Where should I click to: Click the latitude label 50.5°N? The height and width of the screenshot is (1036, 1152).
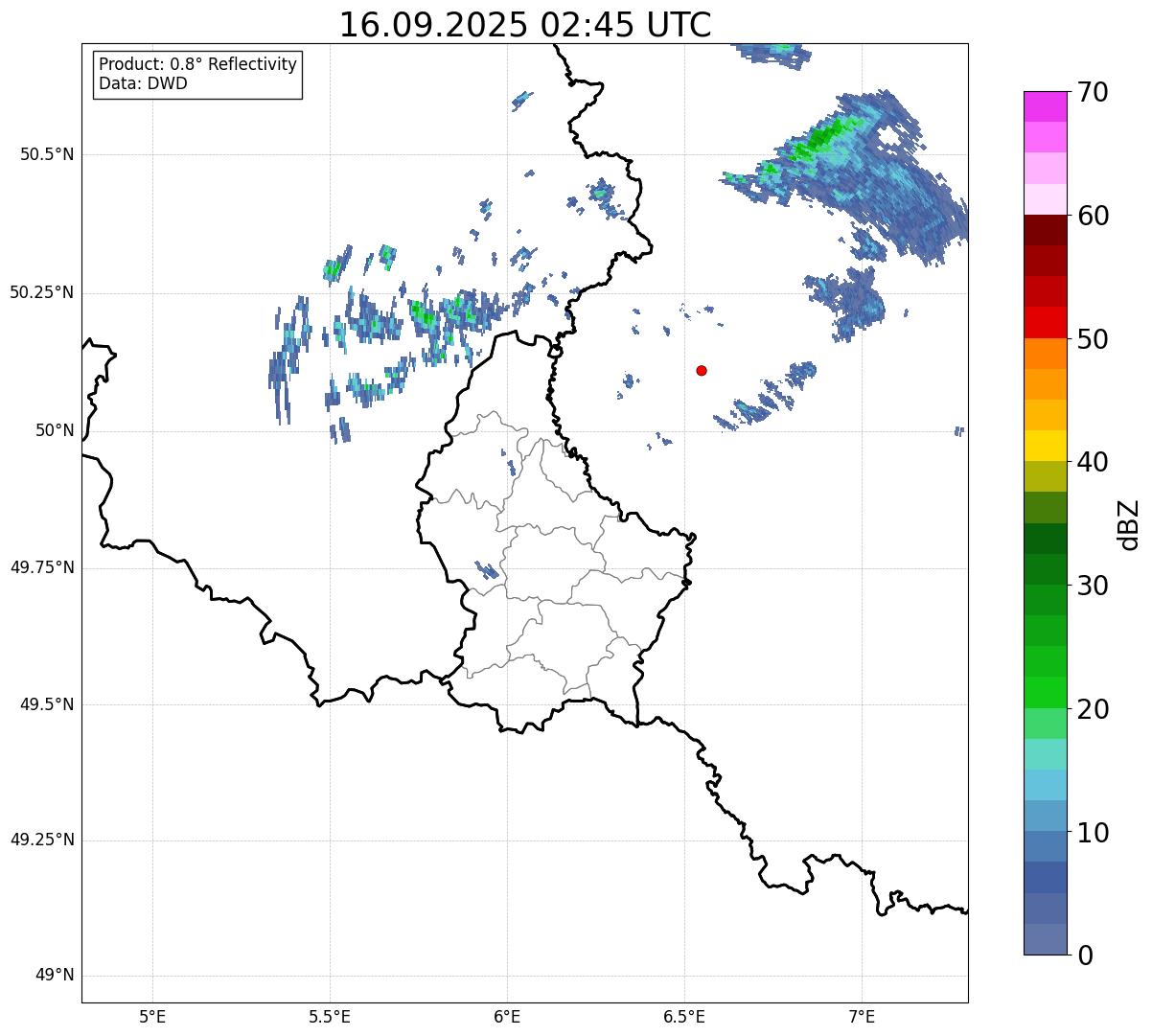46,155
